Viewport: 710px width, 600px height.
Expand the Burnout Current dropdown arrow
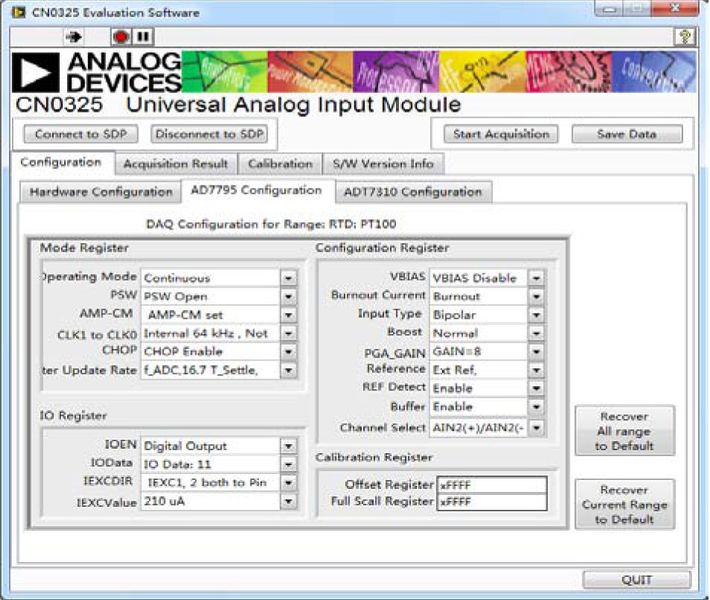[536, 297]
